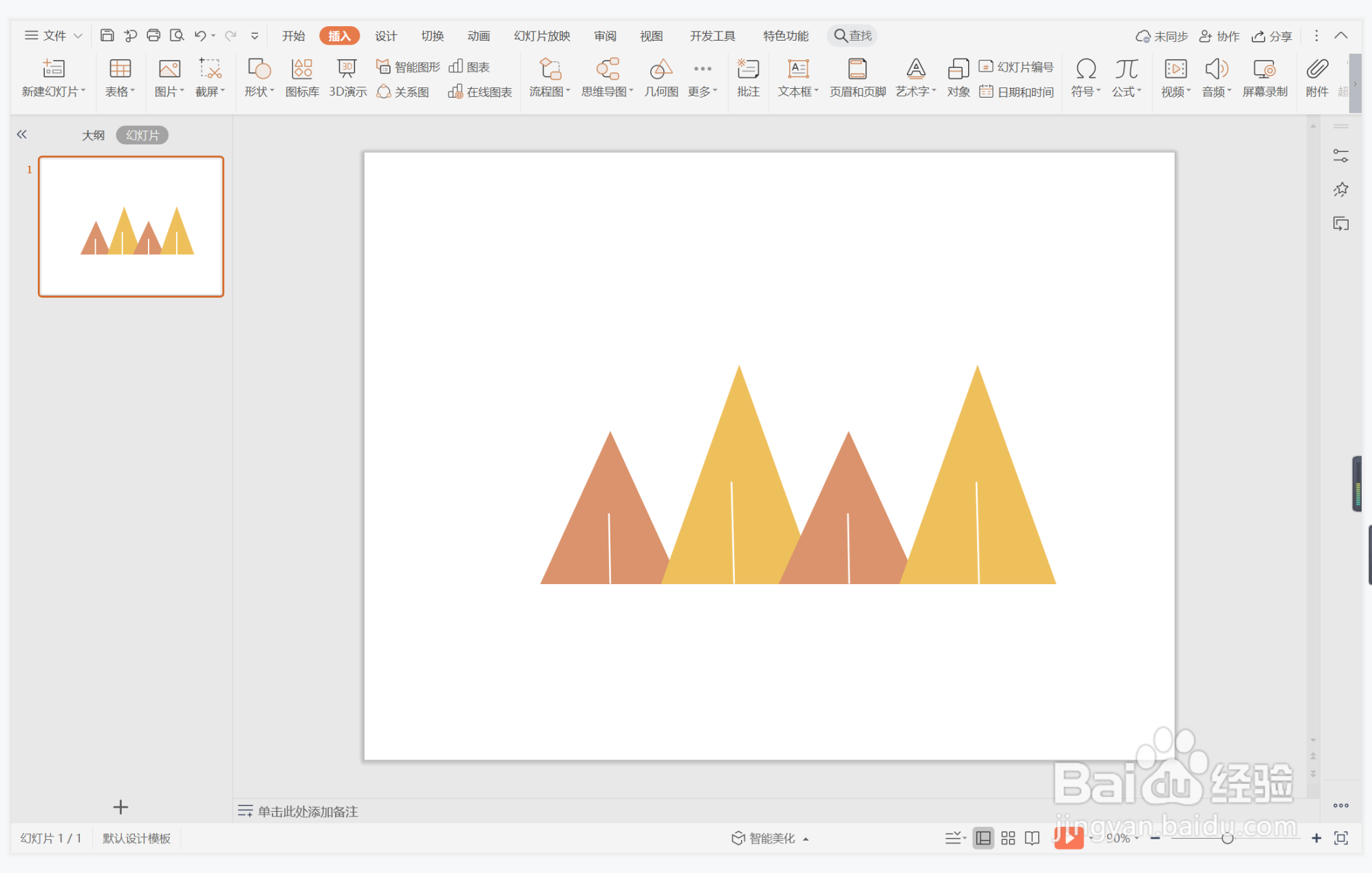Open the 设计 ribbon tab

pyautogui.click(x=386, y=36)
